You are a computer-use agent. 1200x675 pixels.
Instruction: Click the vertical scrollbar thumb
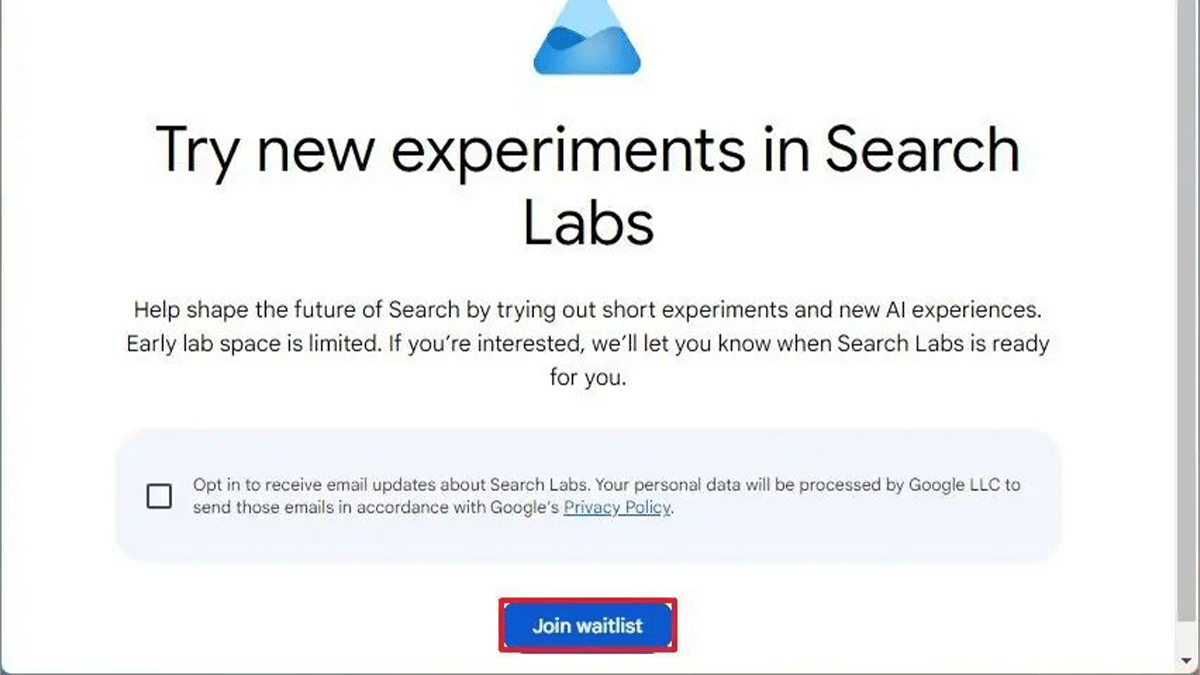click(x=1186, y=300)
